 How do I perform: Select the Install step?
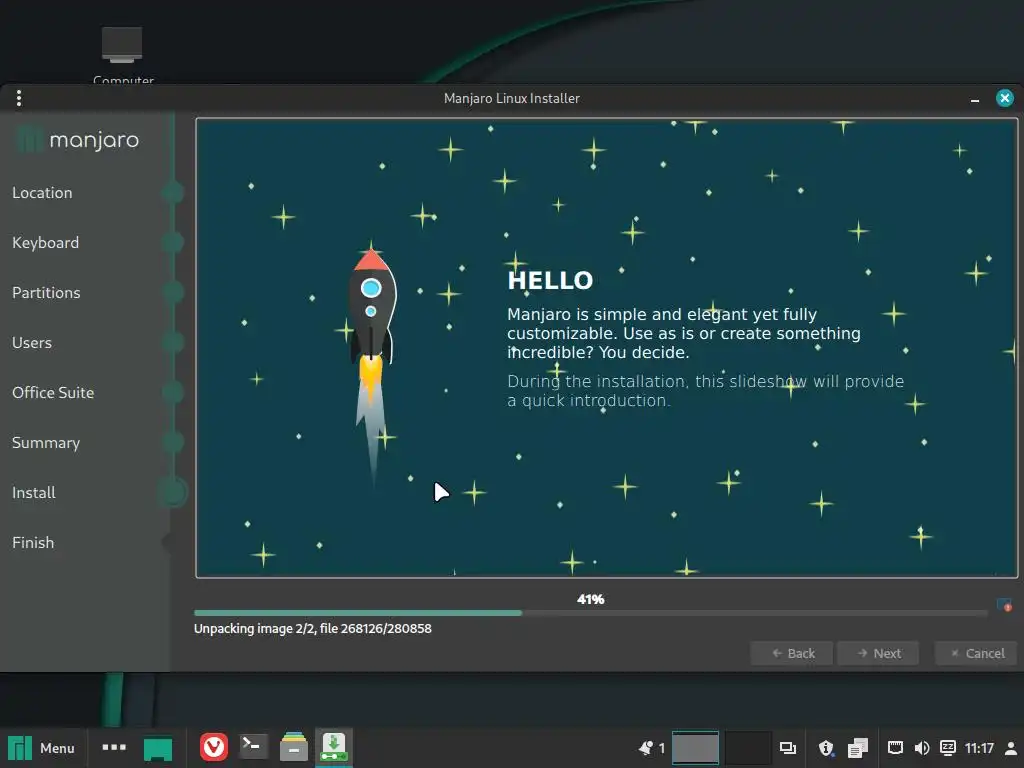[x=33, y=492]
